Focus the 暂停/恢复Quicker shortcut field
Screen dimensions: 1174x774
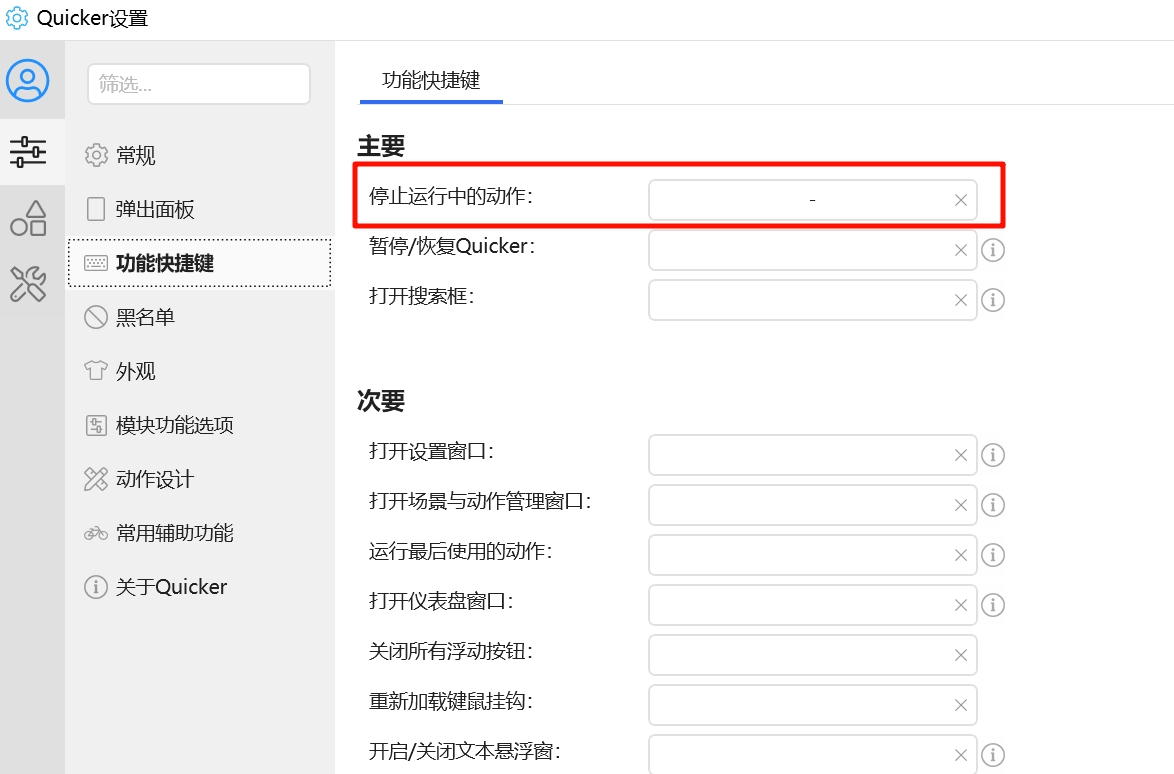click(812, 250)
